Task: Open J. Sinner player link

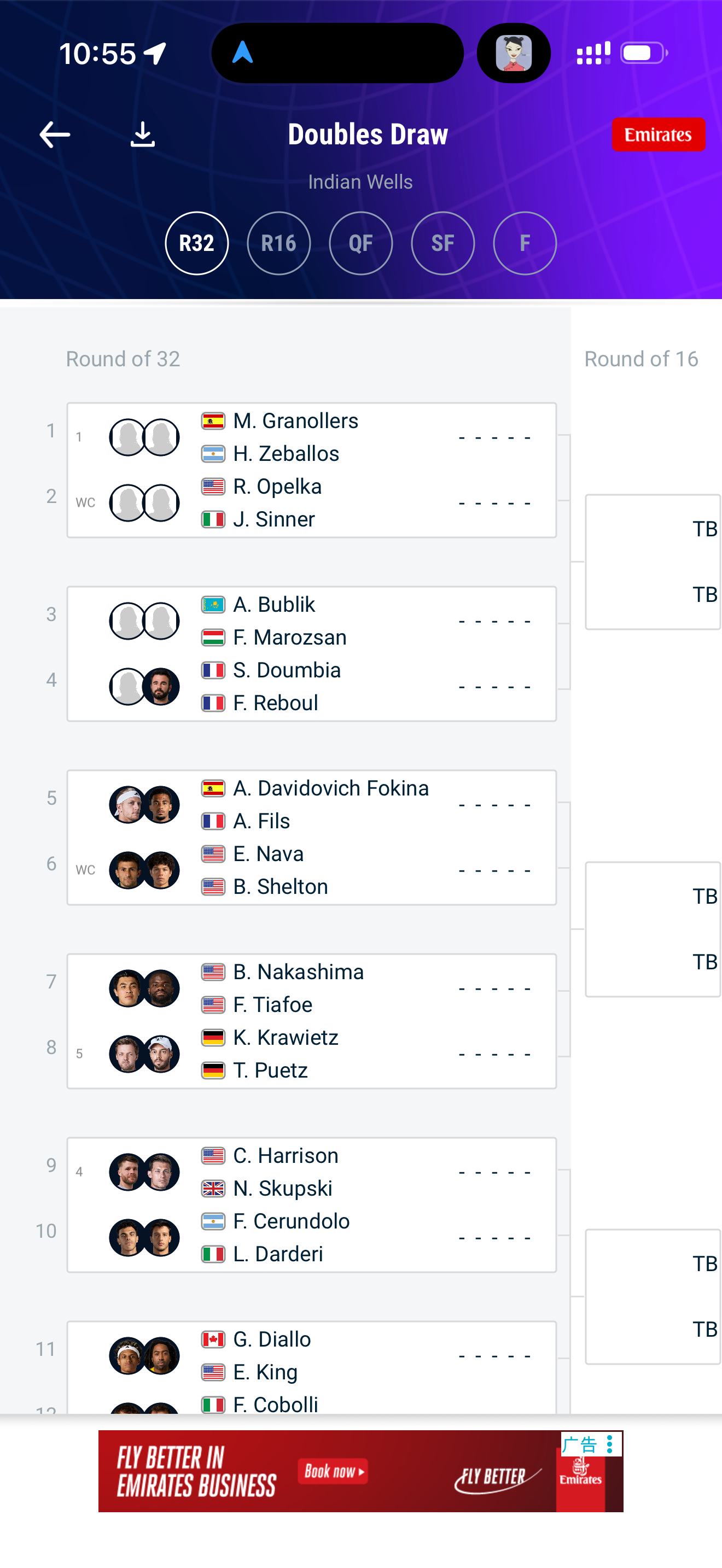Action: 274,519
